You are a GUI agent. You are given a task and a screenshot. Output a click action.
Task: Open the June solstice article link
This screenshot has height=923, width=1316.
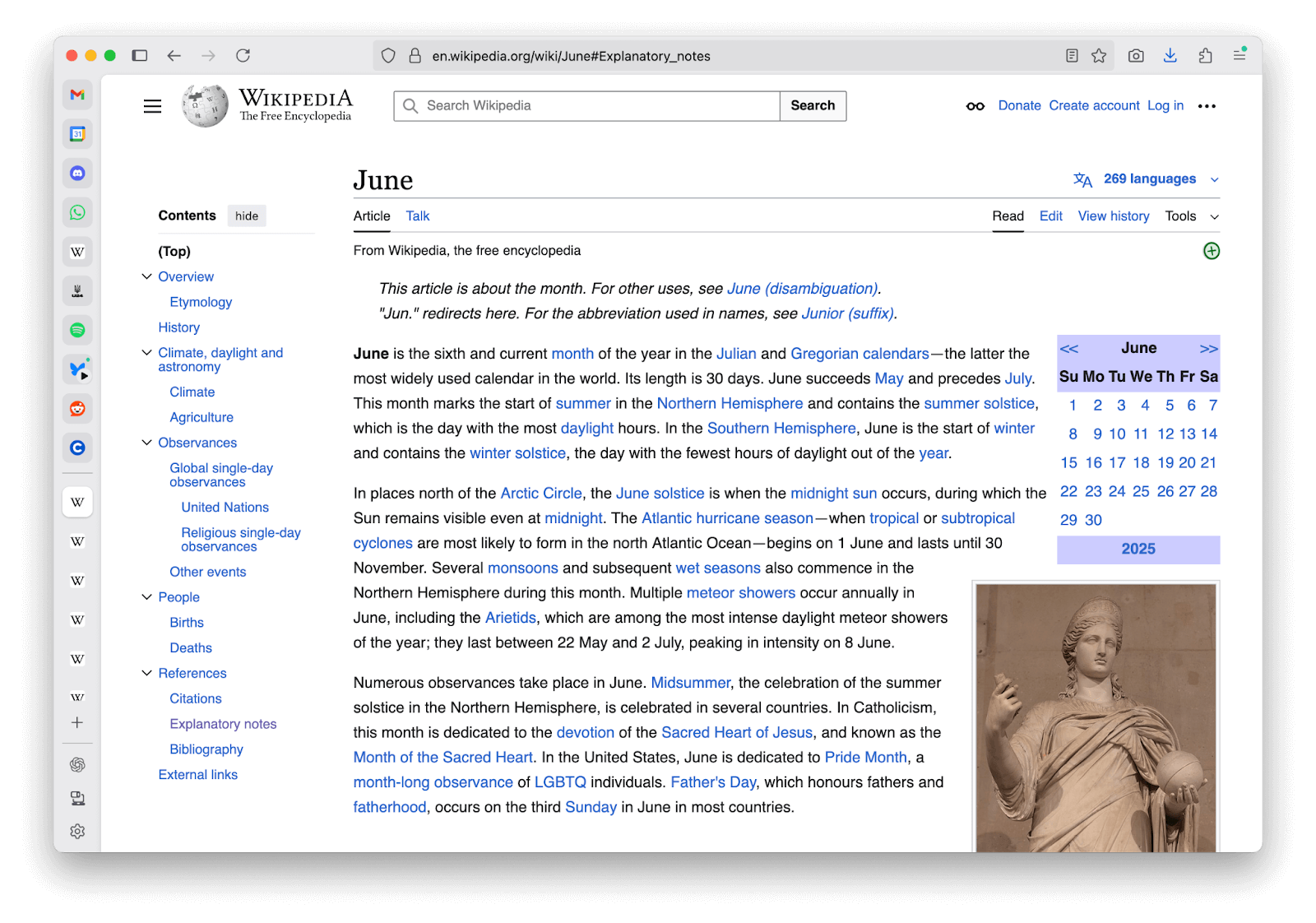point(660,493)
